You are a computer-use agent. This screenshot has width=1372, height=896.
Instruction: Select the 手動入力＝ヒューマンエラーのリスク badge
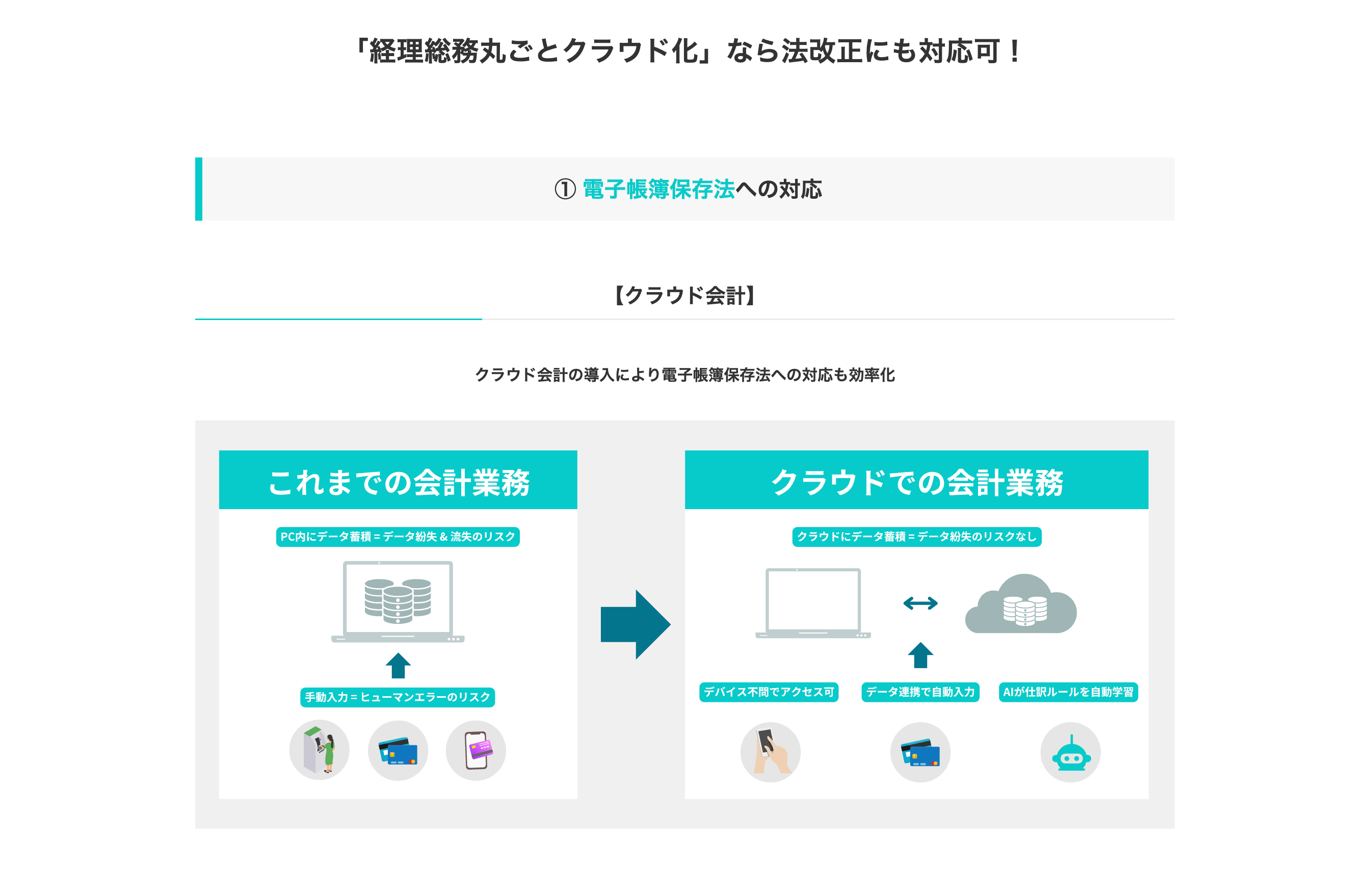point(398,697)
